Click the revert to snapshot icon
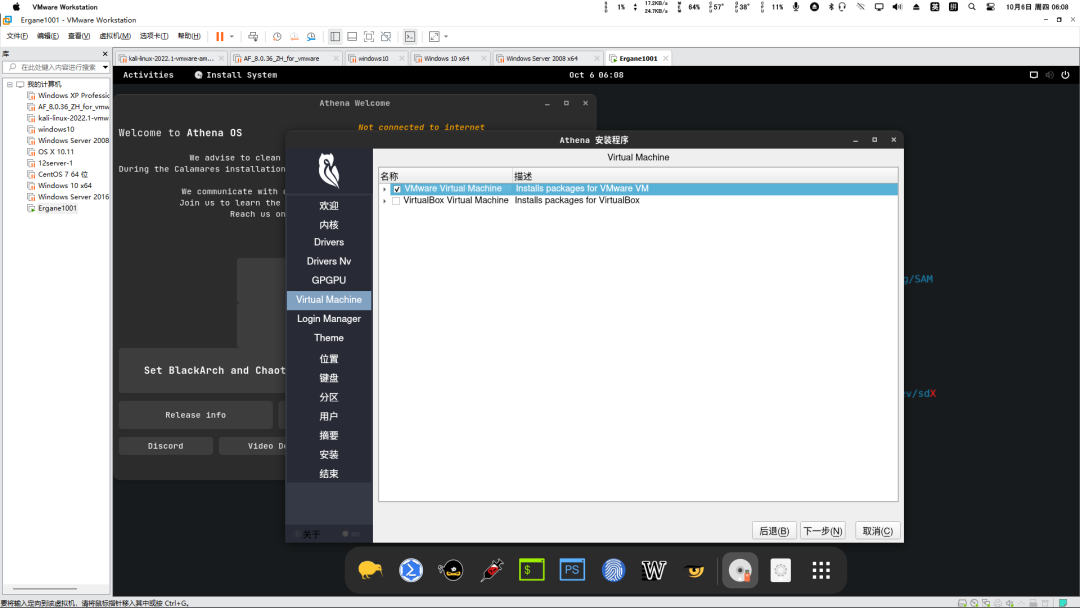Viewport: 1080px width, 608px height. point(294,36)
